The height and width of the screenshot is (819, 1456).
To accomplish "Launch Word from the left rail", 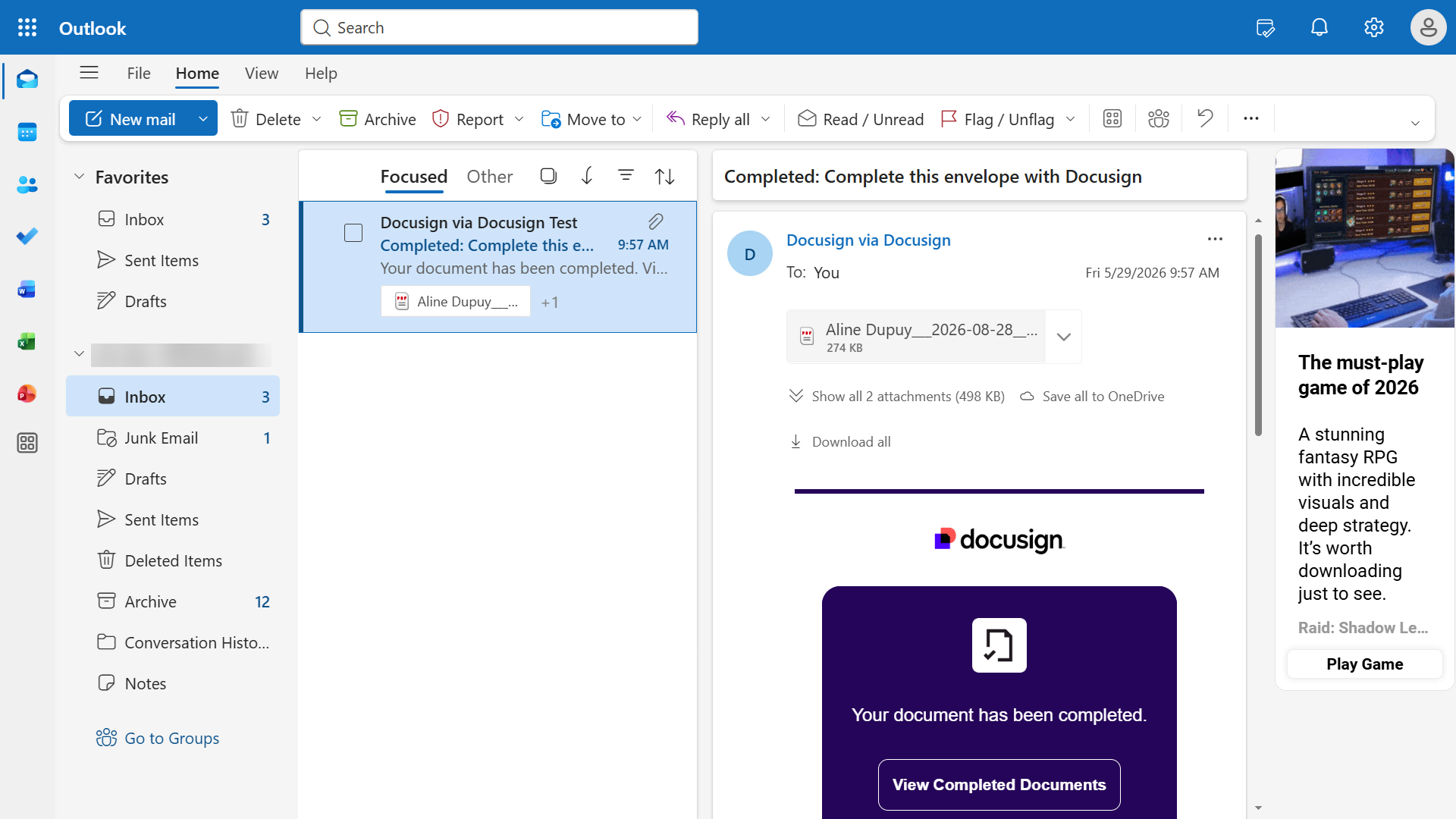I will pos(27,289).
